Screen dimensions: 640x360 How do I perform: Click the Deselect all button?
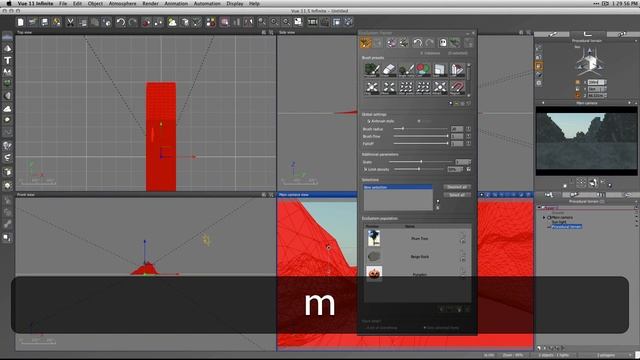[457, 187]
